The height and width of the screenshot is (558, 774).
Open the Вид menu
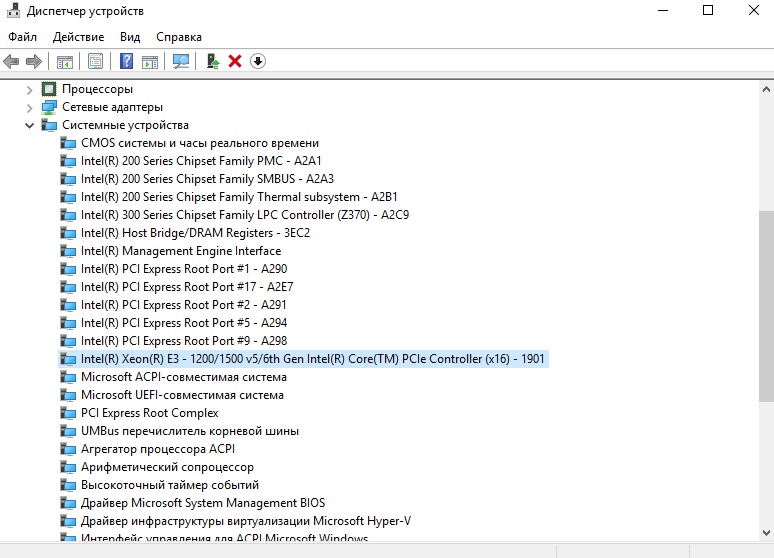coord(130,36)
